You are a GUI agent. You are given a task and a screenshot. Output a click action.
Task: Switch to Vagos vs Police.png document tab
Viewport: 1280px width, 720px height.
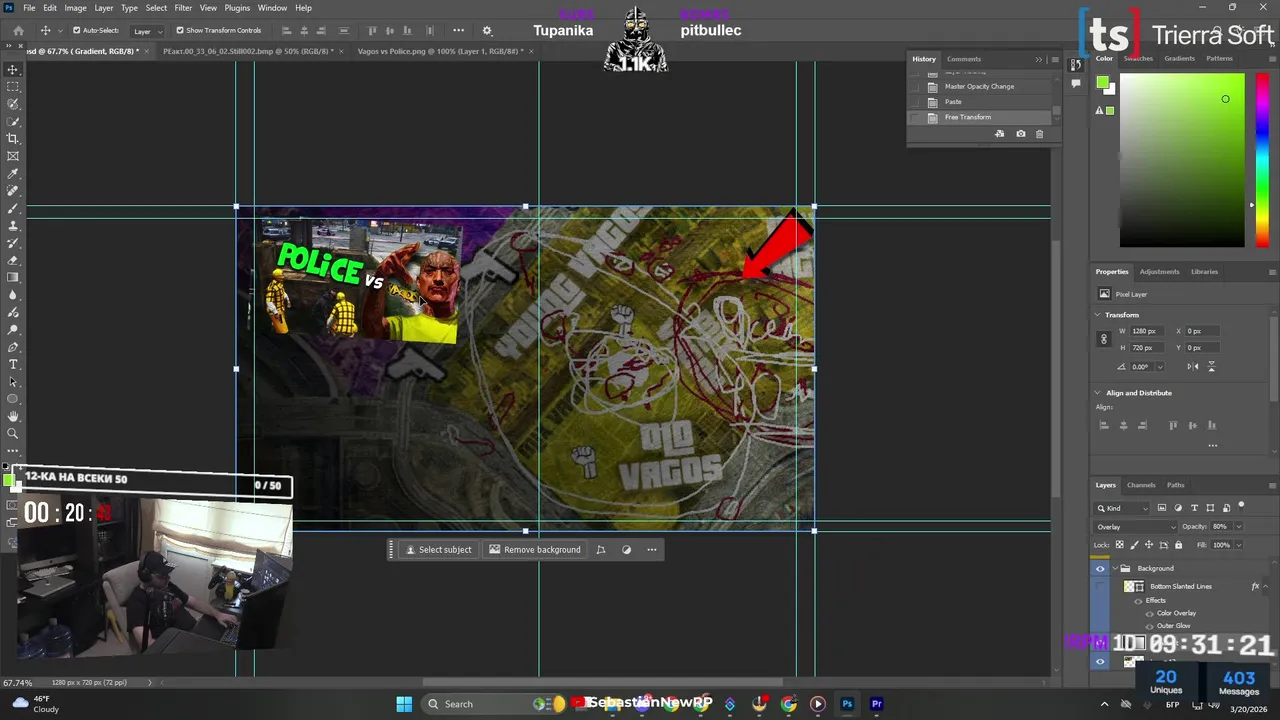pos(440,51)
